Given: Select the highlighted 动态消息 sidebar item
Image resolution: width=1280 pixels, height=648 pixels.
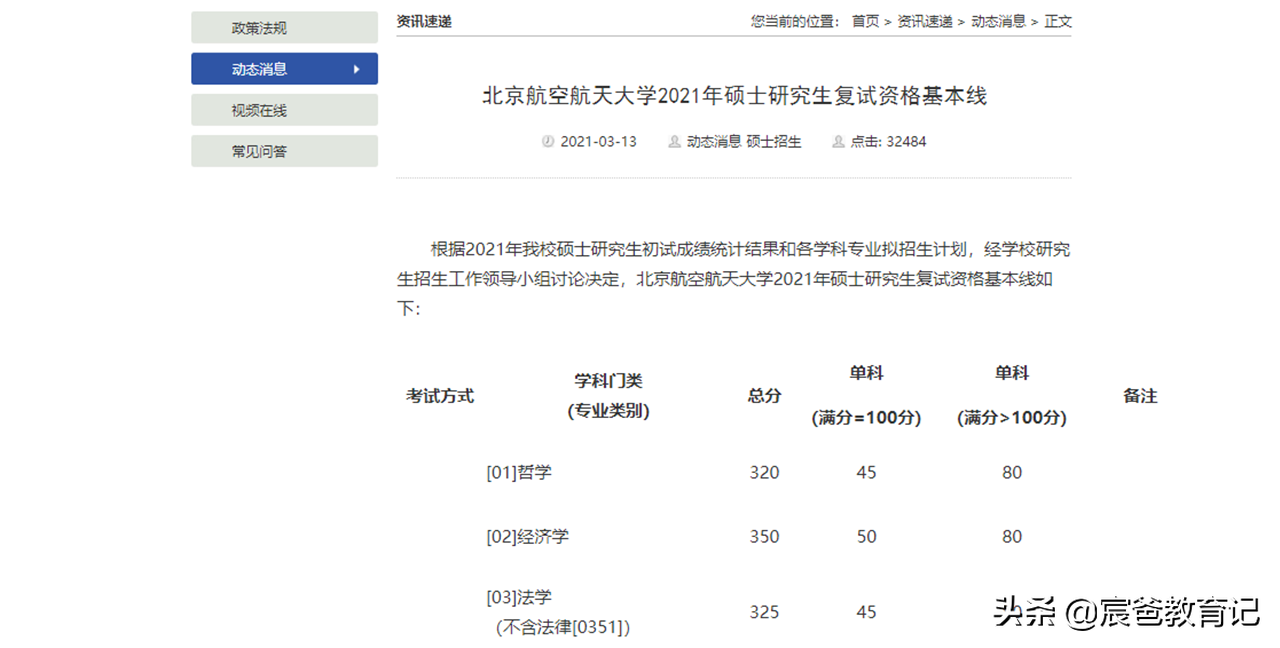Looking at the screenshot, I should (x=284, y=68).
